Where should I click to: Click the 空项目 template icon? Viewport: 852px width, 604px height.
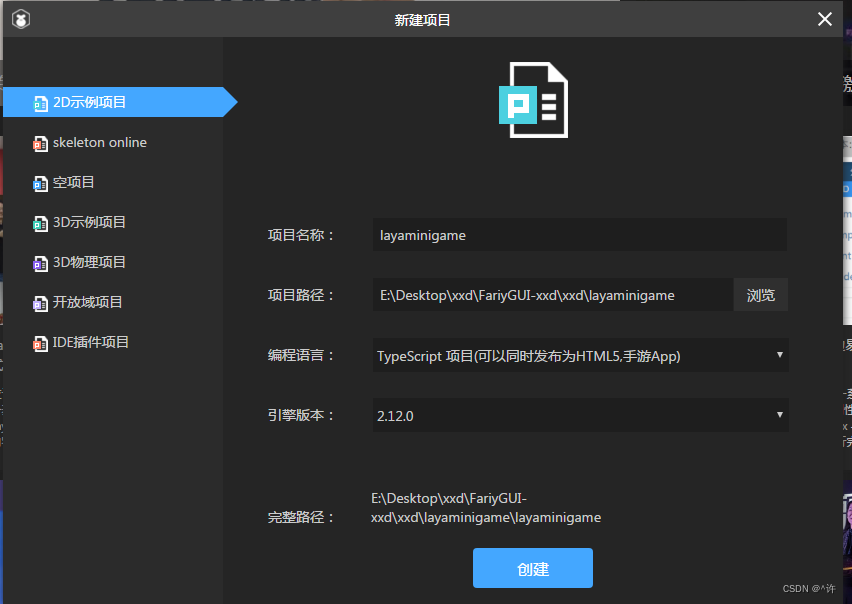[x=40, y=184]
